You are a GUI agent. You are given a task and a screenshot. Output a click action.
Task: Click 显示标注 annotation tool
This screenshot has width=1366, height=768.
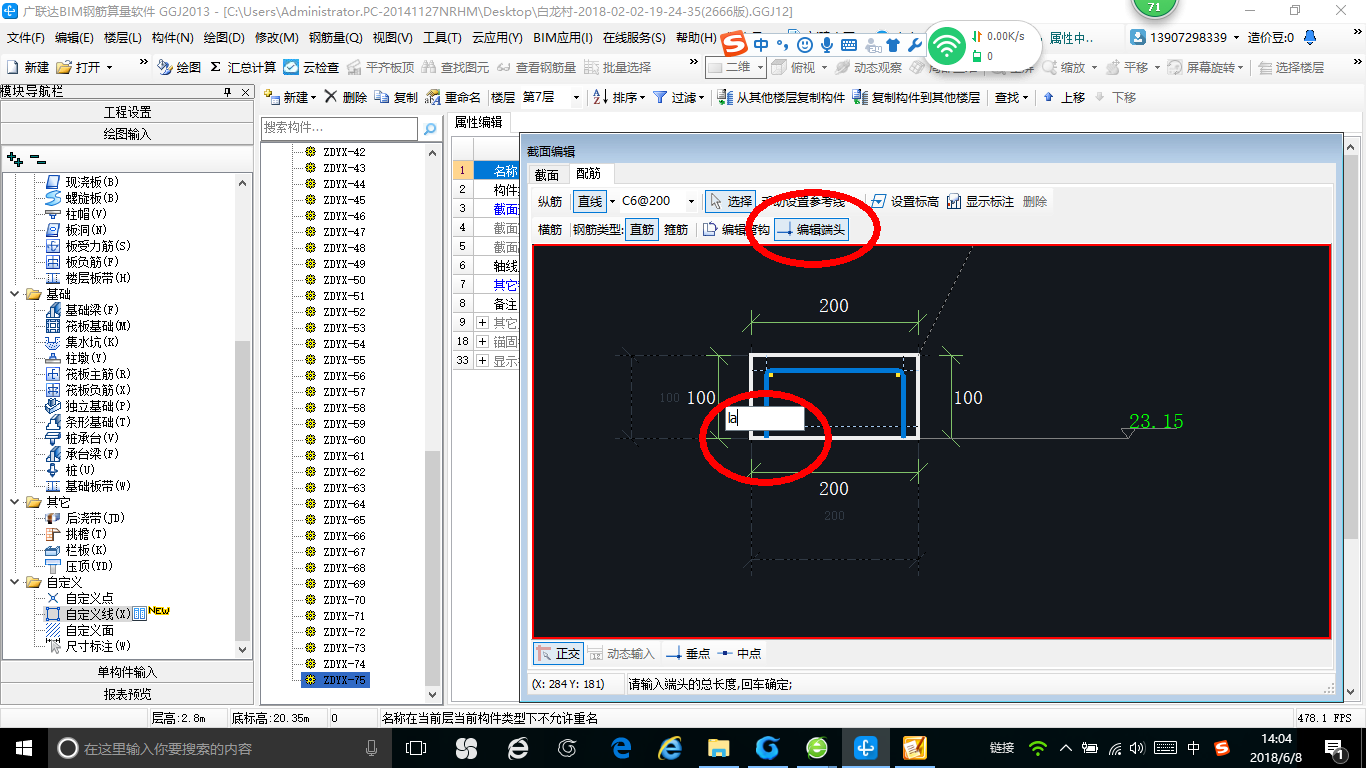tap(980, 201)
